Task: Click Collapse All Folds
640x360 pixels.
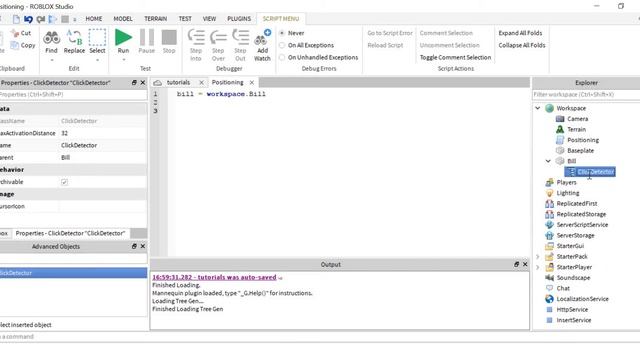Action: pyautogui.click(x=522, y=45)
